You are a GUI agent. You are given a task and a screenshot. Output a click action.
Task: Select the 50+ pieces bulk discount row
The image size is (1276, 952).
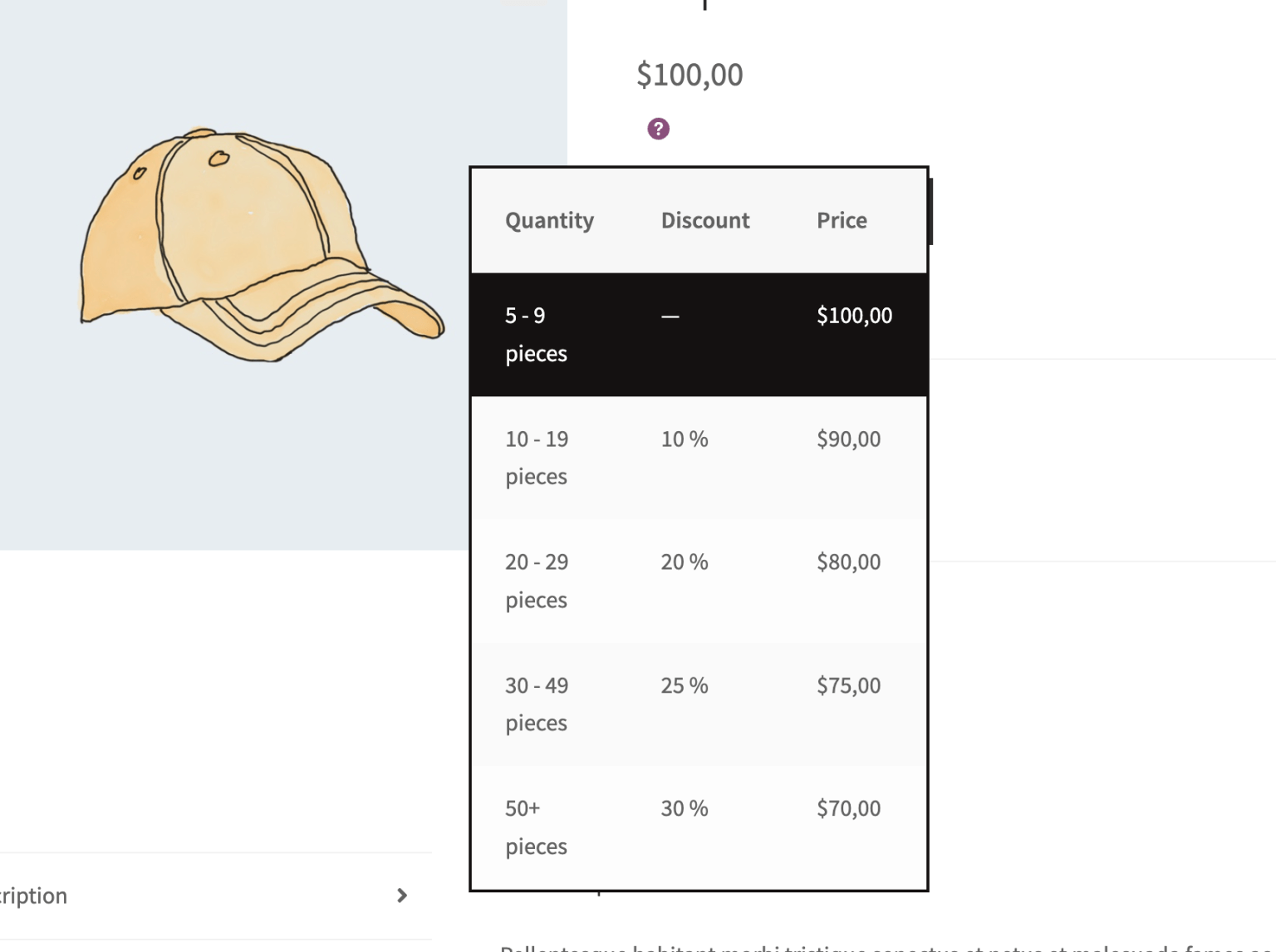coord(699,827)
